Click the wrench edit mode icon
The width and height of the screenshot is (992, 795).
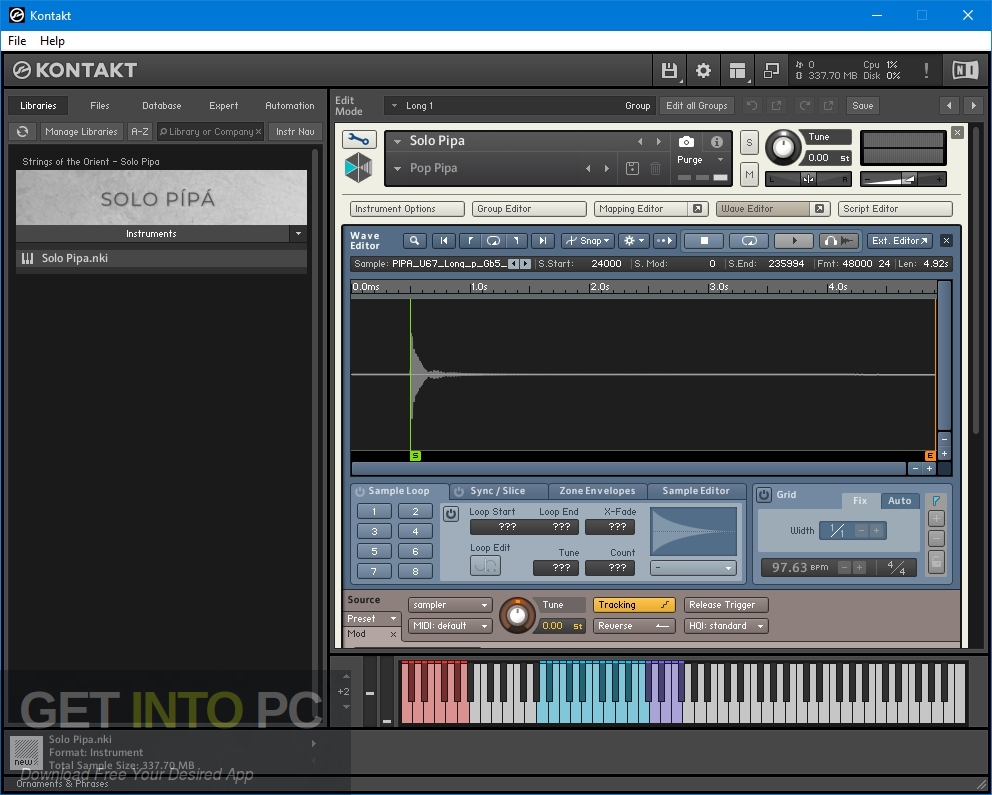tap(359, 139)
